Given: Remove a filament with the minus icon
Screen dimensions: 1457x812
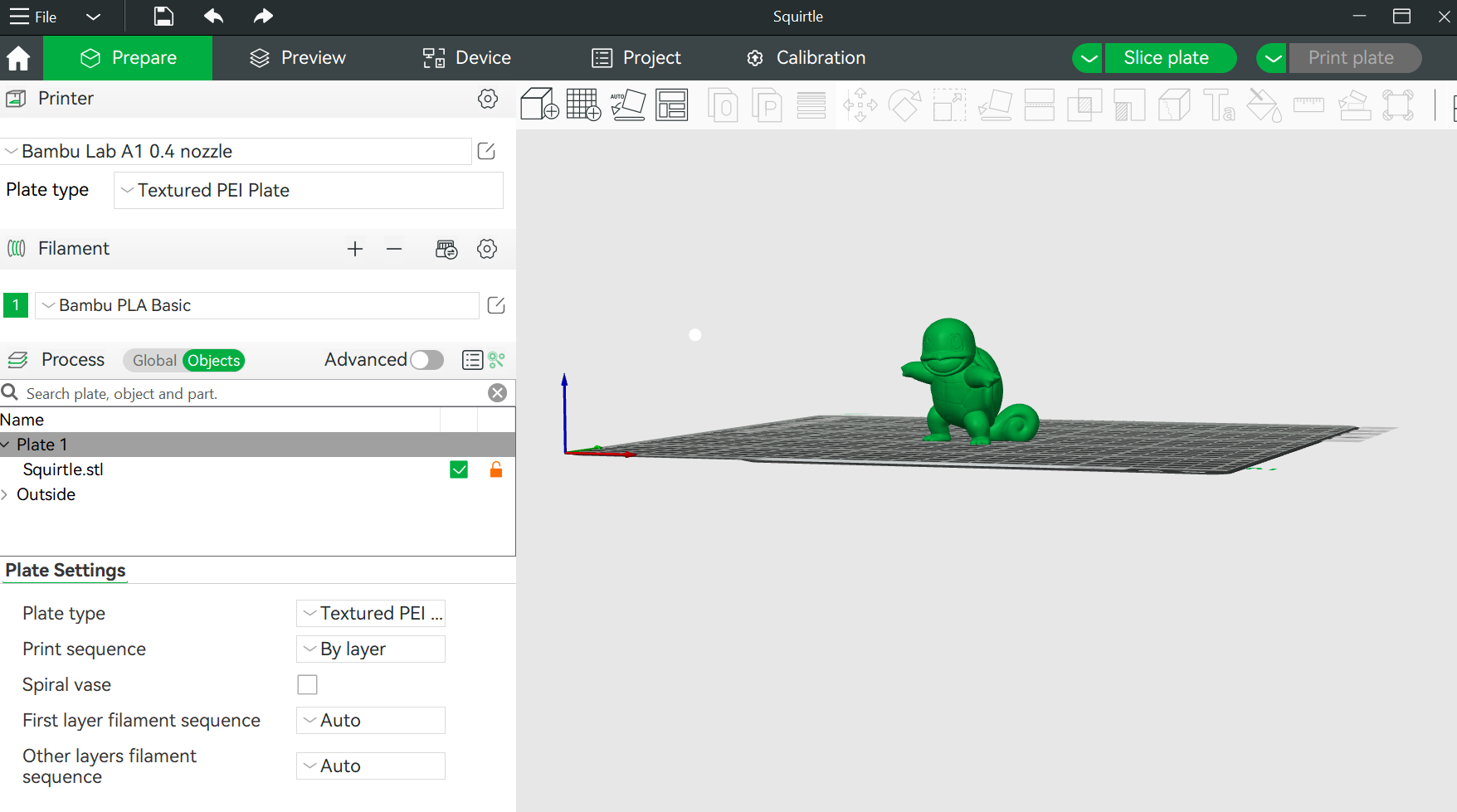Looking at the screenshot, I should (394, 249).
